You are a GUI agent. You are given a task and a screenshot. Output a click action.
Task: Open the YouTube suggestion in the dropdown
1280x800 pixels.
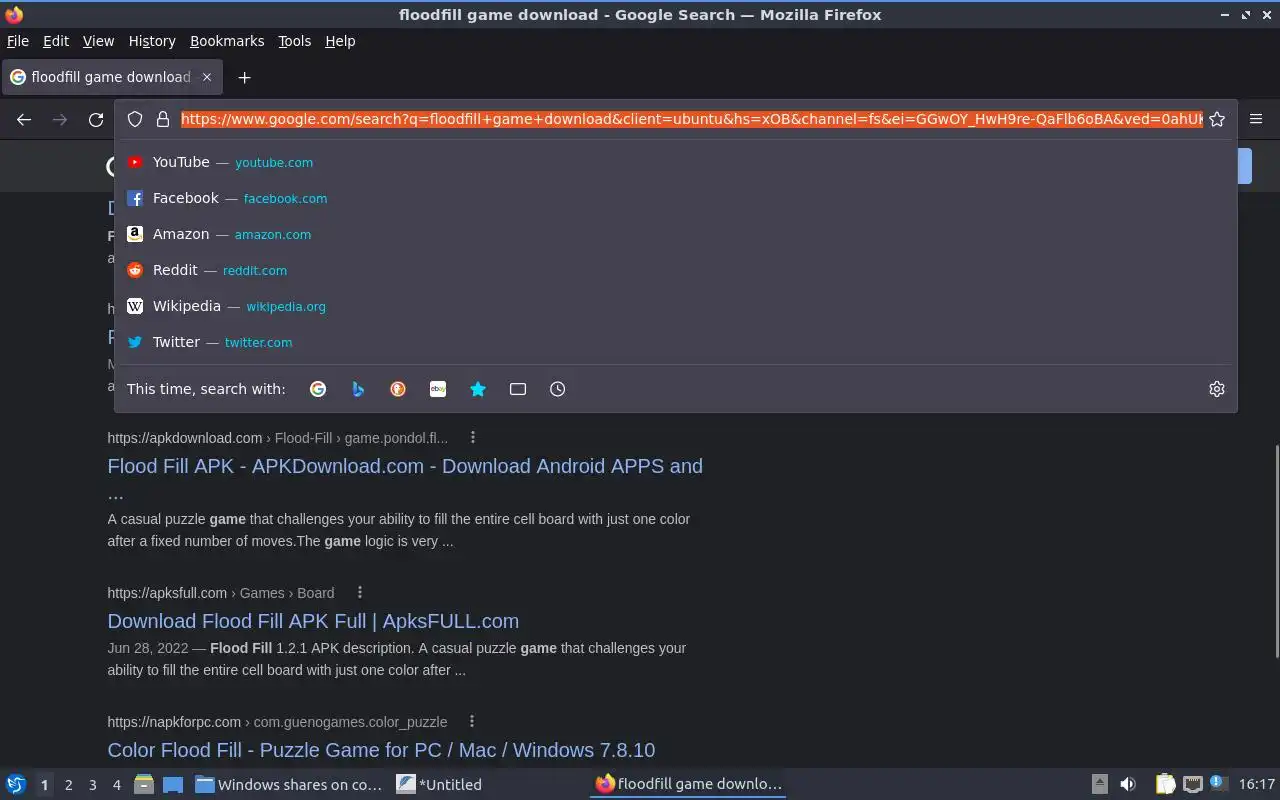tap(675, 162)
